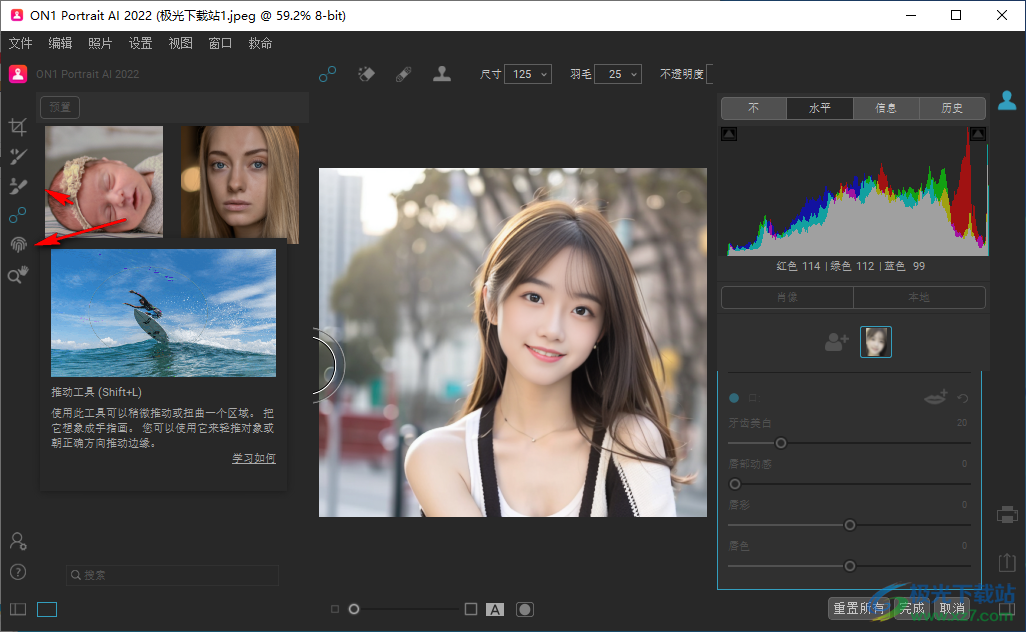Click the large zoom-in square icon
This screenshot has height=632, width=1026.
tap(470, 609)
